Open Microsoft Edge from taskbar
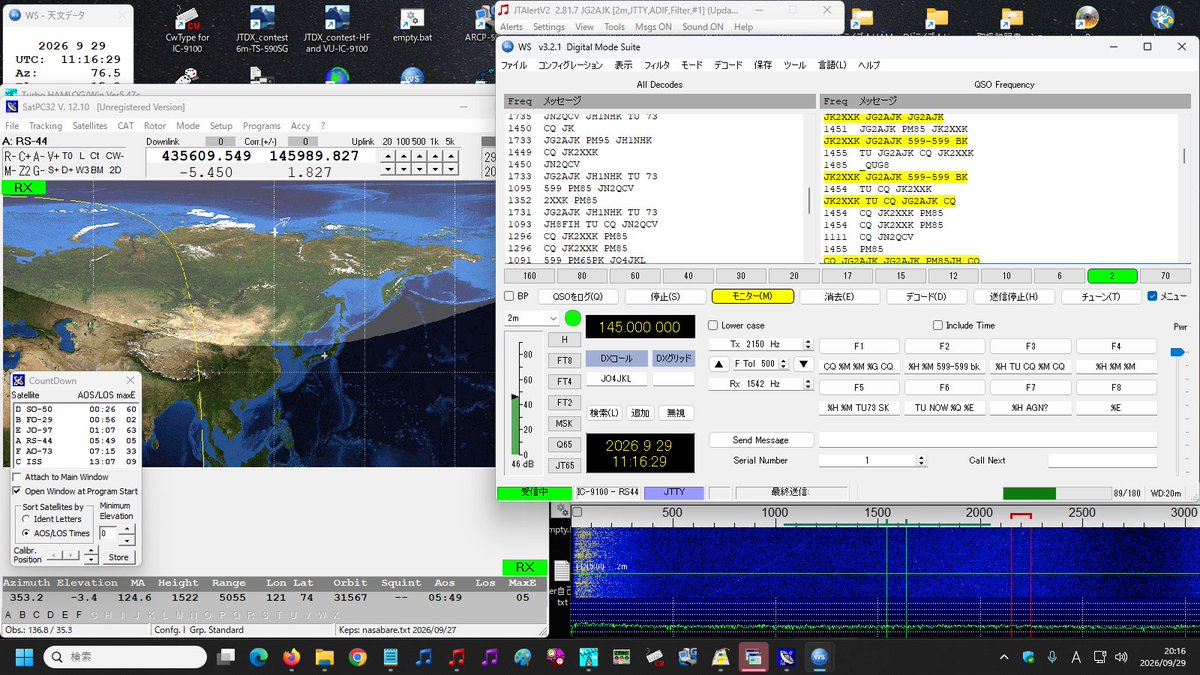This screenshot has height=675, width=1200. click(x=259, y=657)
